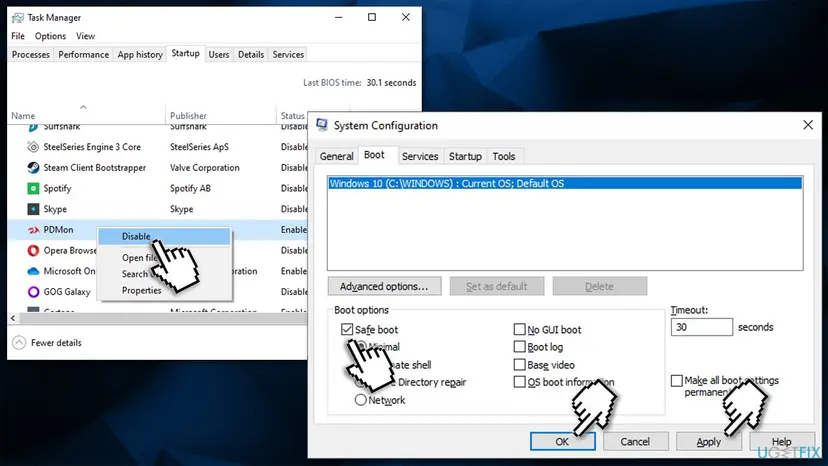The height and width of the screenshot is (466, 828).
Task: Close the System Configuration dialog
Action: (808, 125)
